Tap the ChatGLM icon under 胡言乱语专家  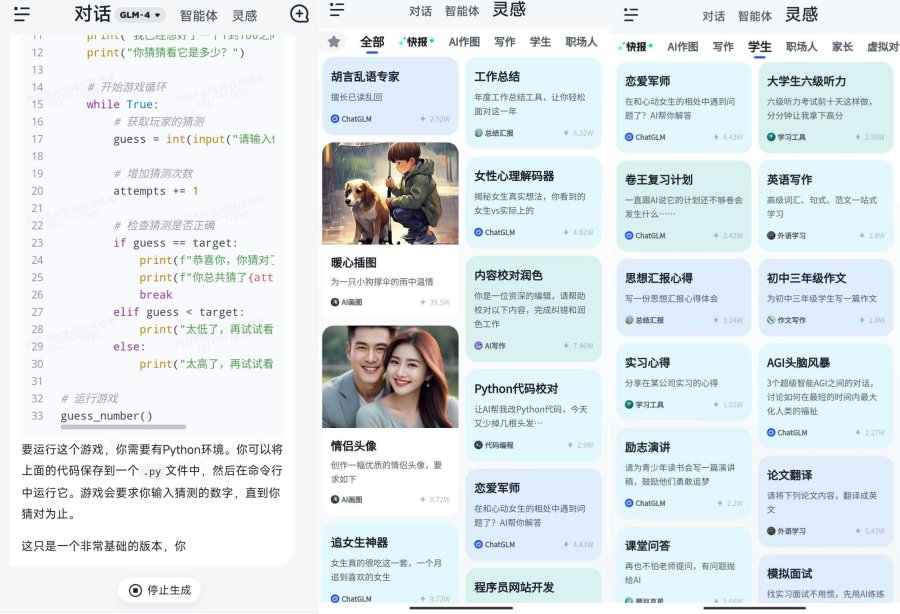click(x=335, y=119)
